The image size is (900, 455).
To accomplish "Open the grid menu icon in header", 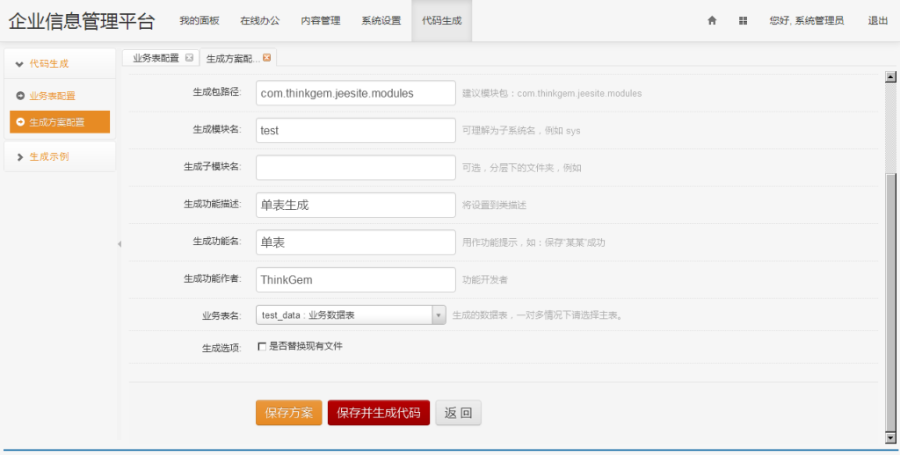I will pos(743,21).
